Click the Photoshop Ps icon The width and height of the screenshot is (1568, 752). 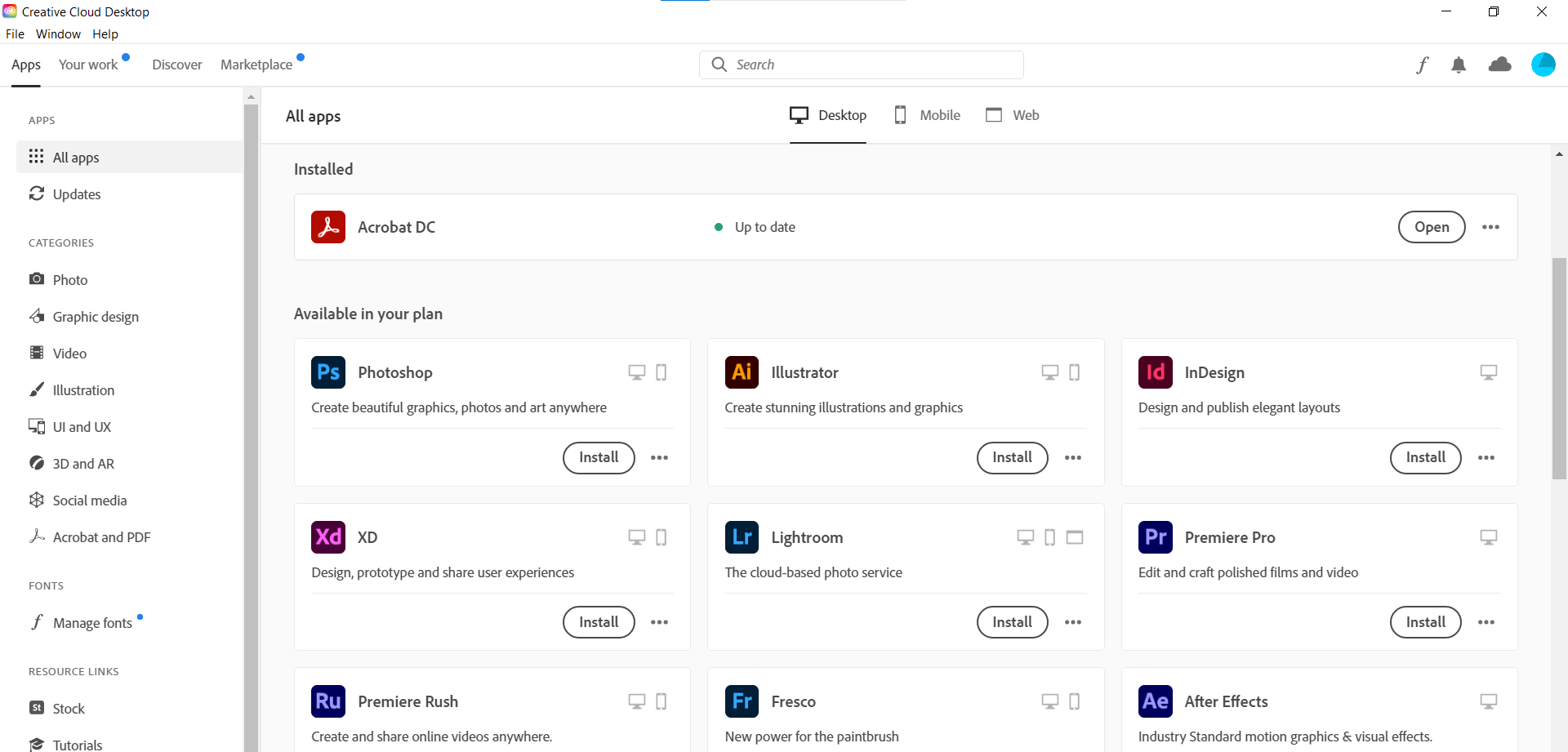(x=328, y=372)
